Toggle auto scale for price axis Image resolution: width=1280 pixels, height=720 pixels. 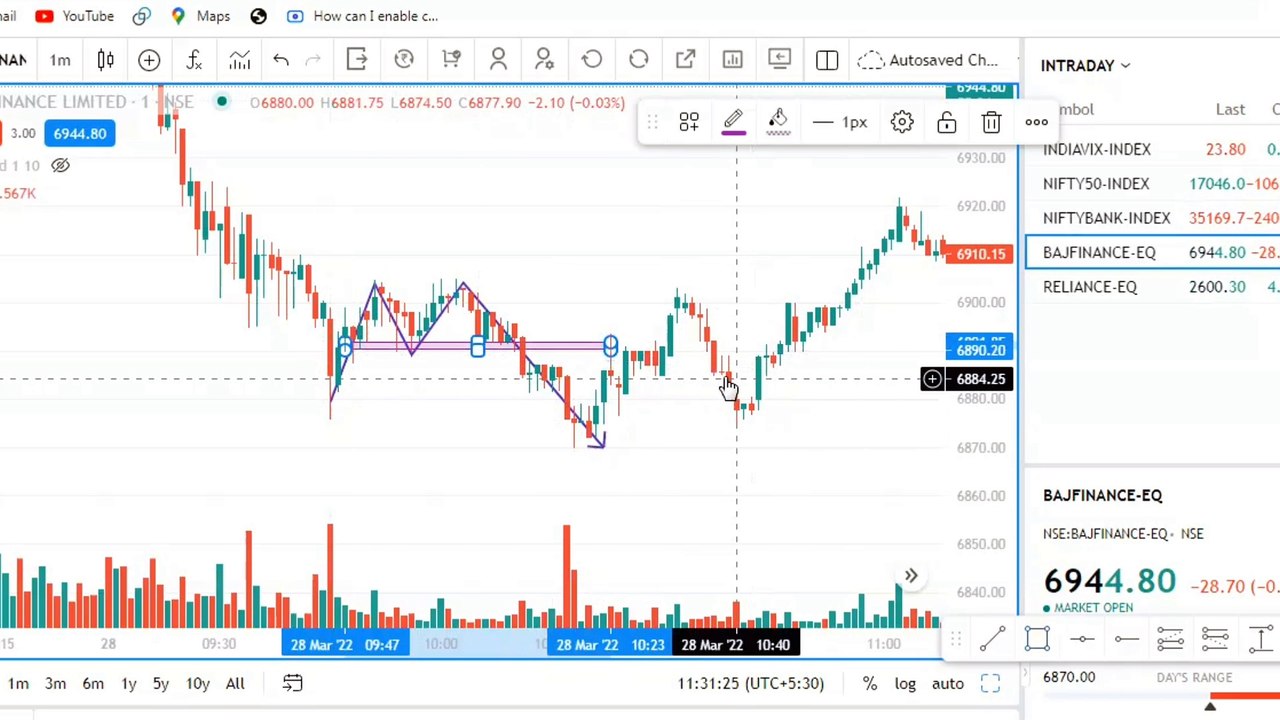pyautogui.click(x=948, y=683)
